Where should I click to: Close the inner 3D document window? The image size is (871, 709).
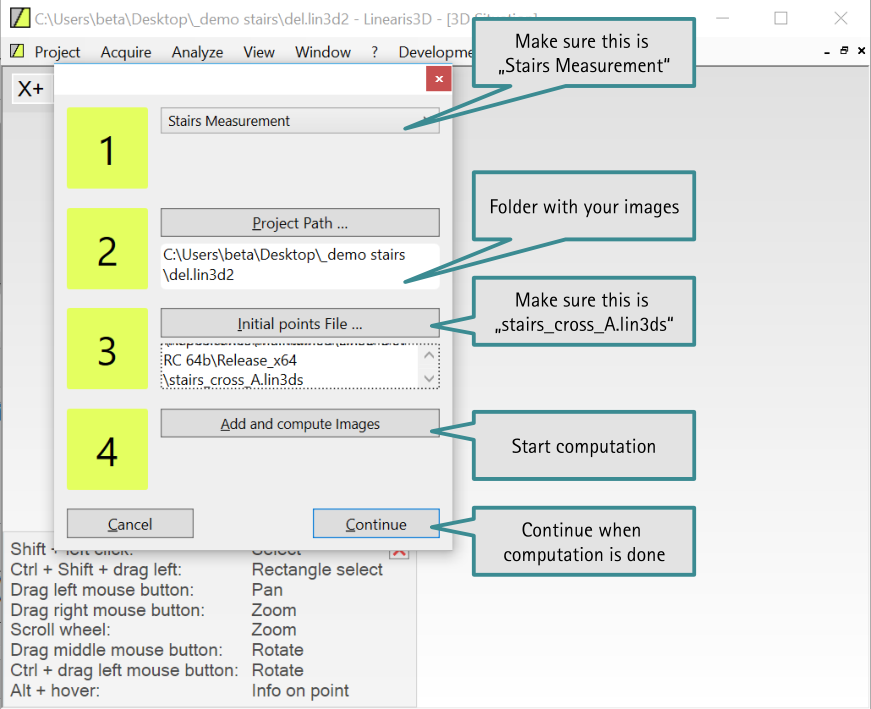pos(861,51)
